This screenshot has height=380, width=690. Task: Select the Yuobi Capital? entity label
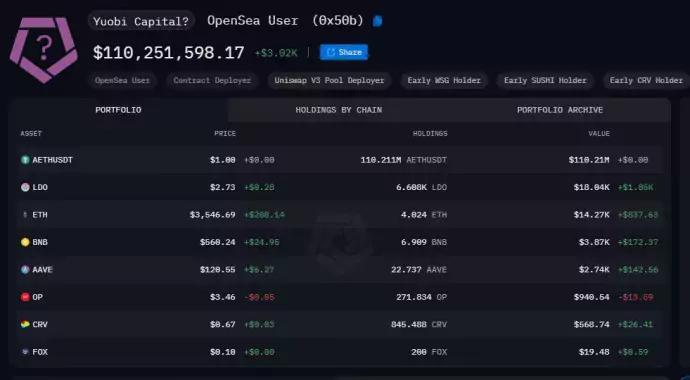[x=141, y=21]
